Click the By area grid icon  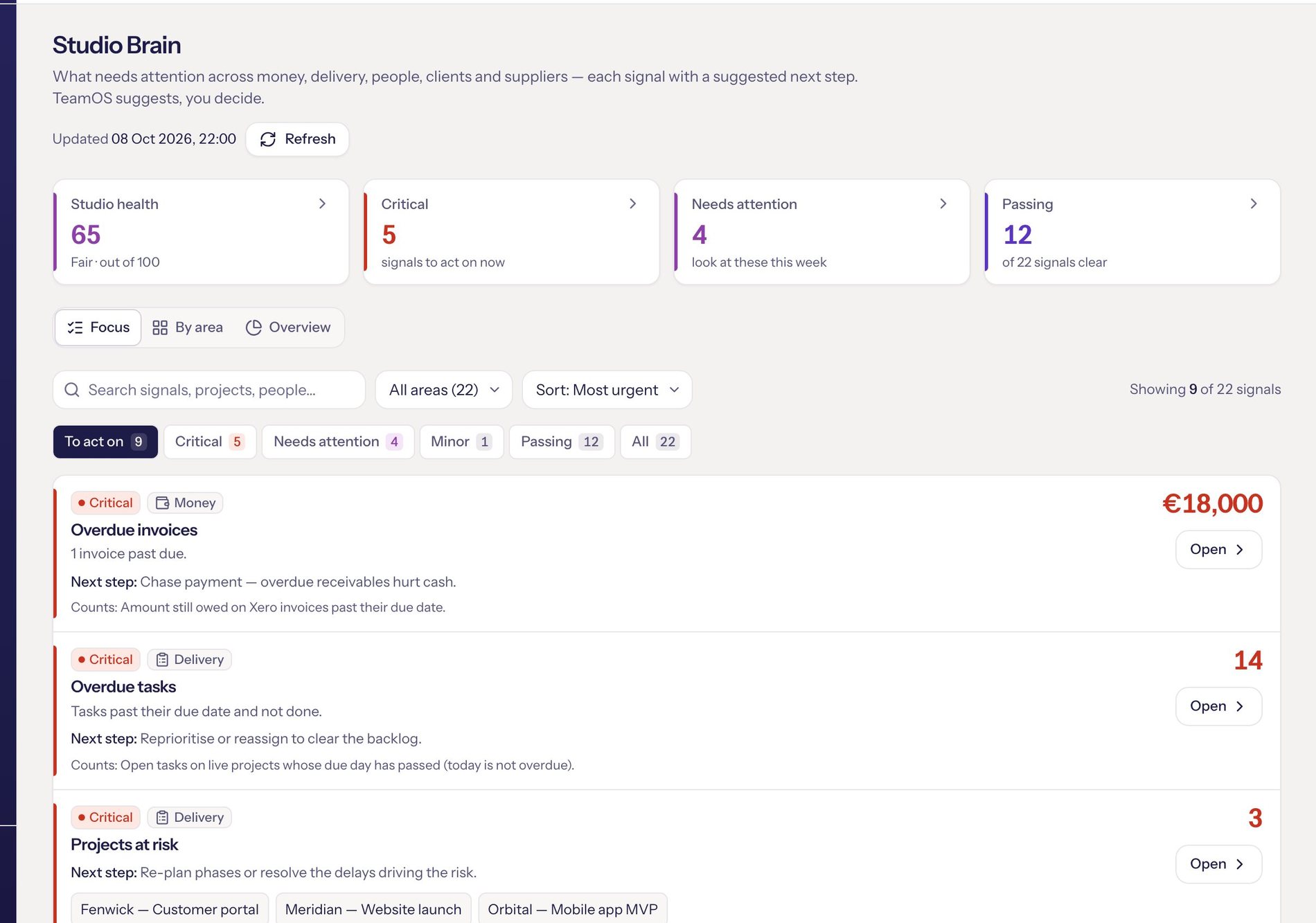160,328
